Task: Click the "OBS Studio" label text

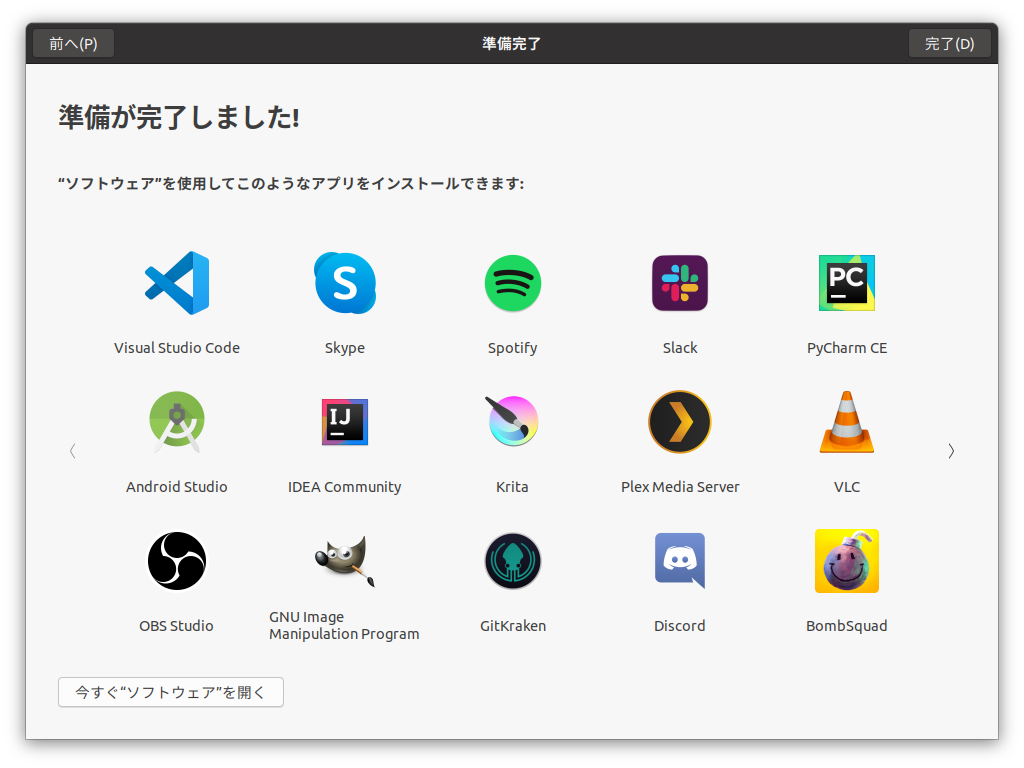Action: (176, 626)
